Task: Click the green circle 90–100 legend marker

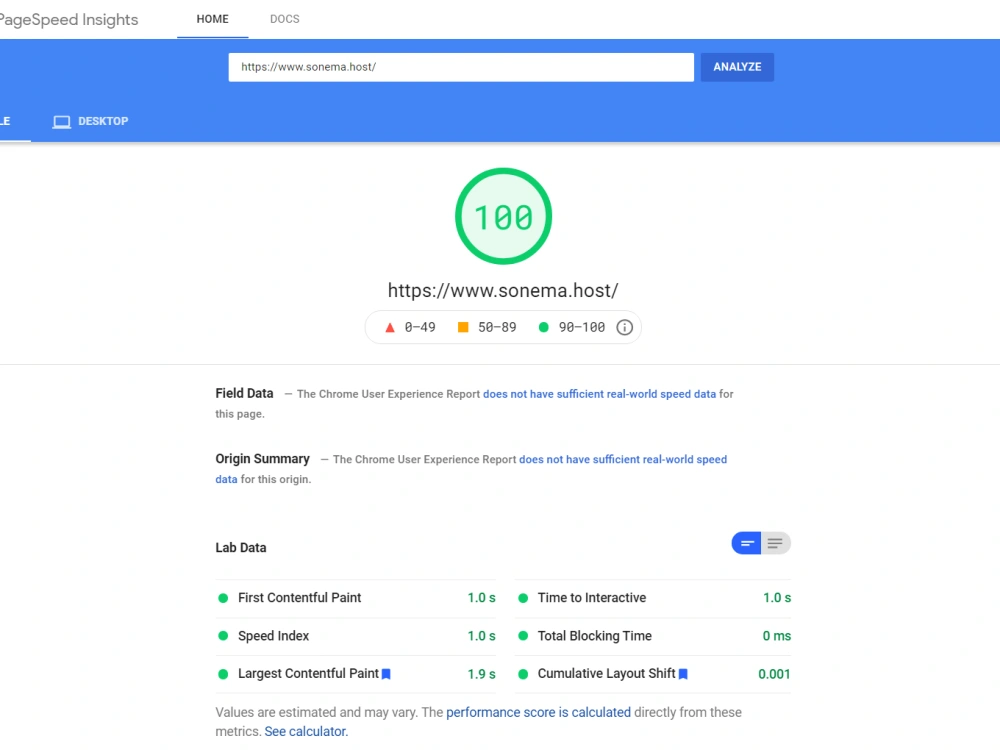Action: coord(543,327)
